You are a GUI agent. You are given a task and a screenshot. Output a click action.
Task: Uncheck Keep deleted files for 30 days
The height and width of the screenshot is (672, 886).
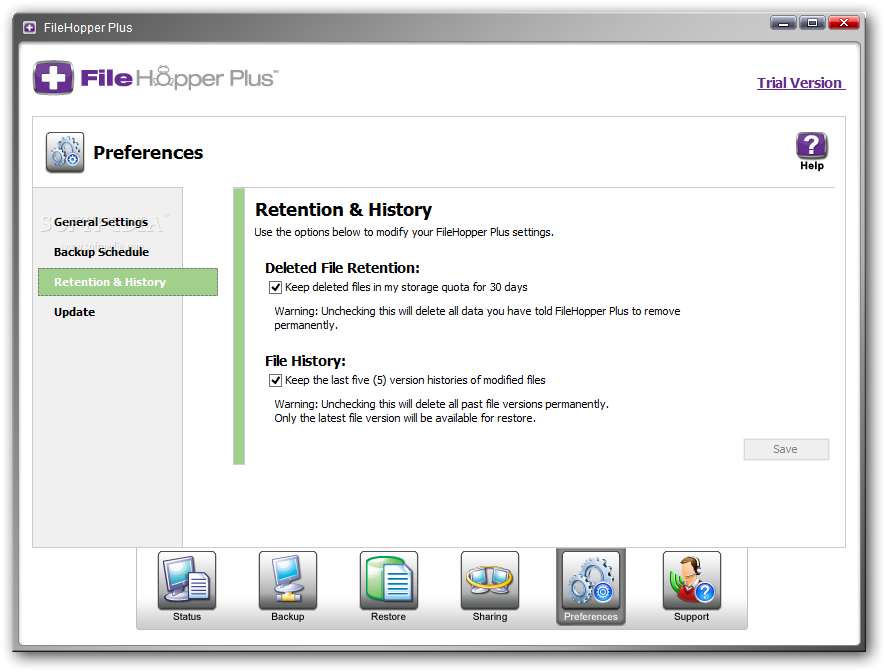coord(275,287)
